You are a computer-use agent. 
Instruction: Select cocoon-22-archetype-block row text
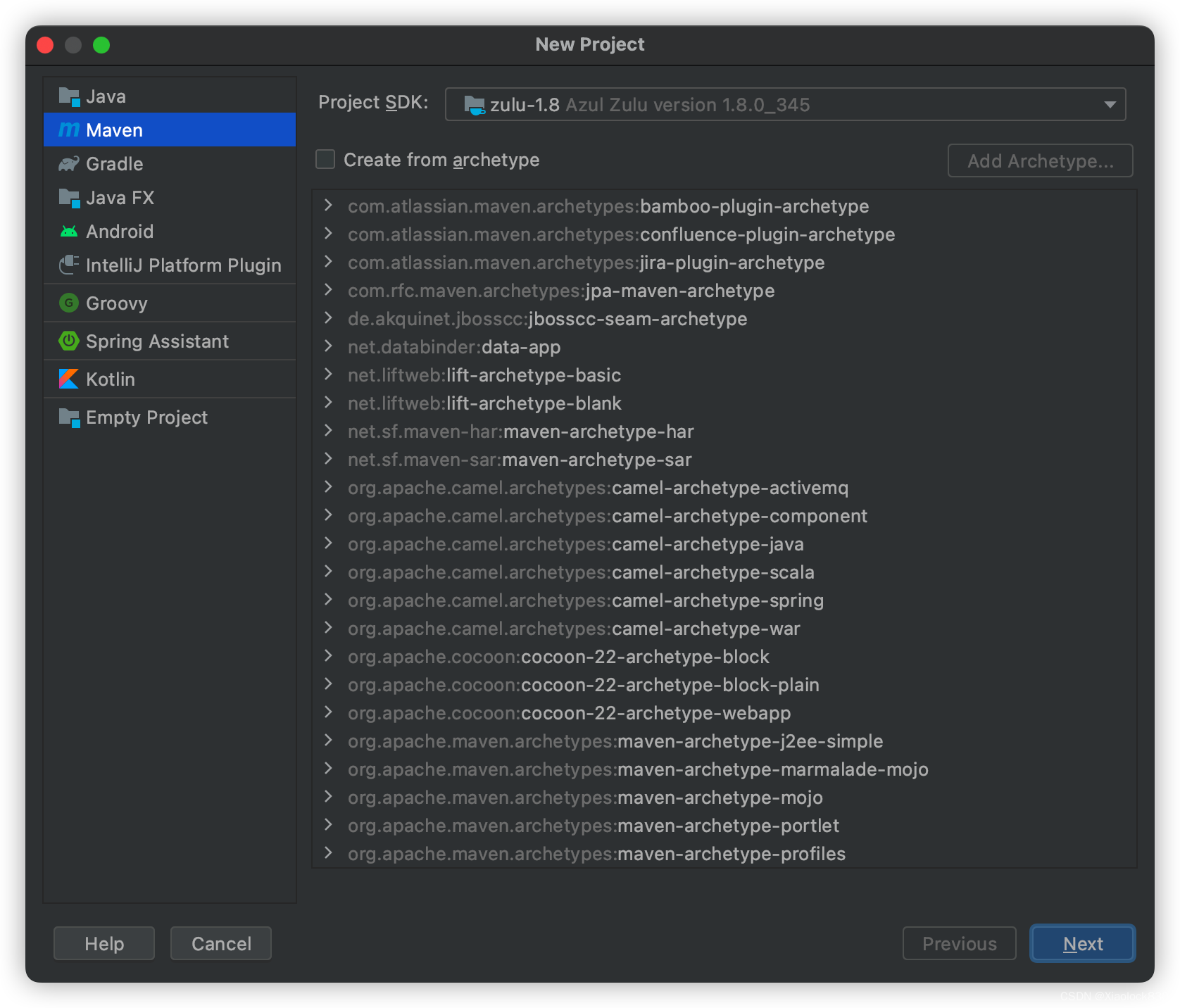coord(558,657)
